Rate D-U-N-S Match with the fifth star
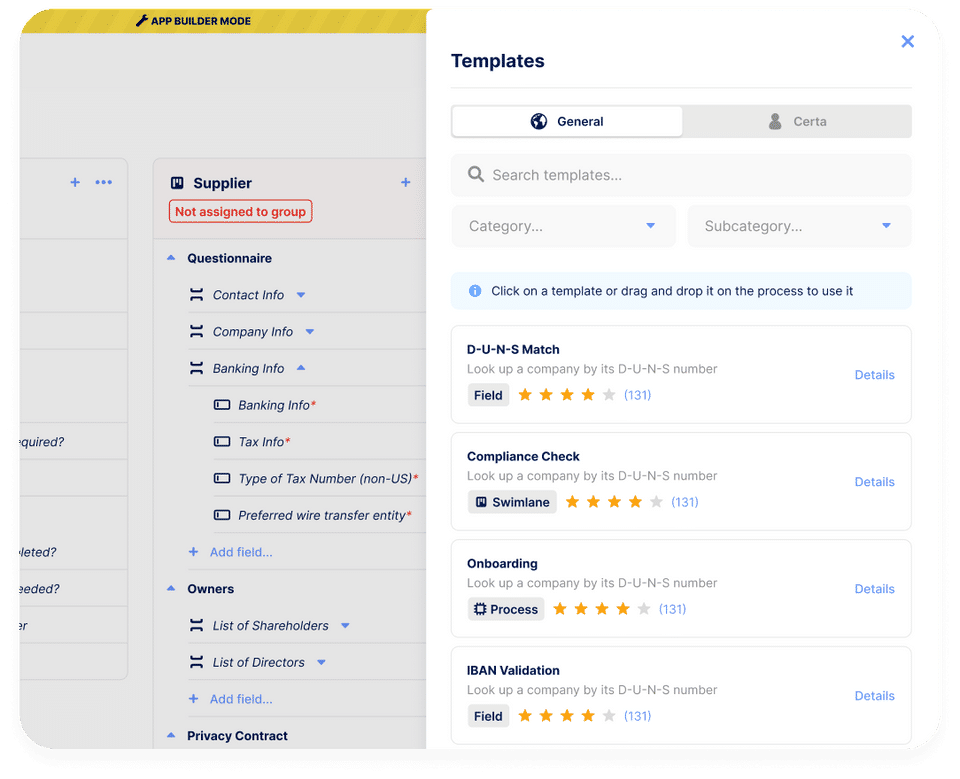The width and height of the screenshot is (960, 779). click(609, 395)
